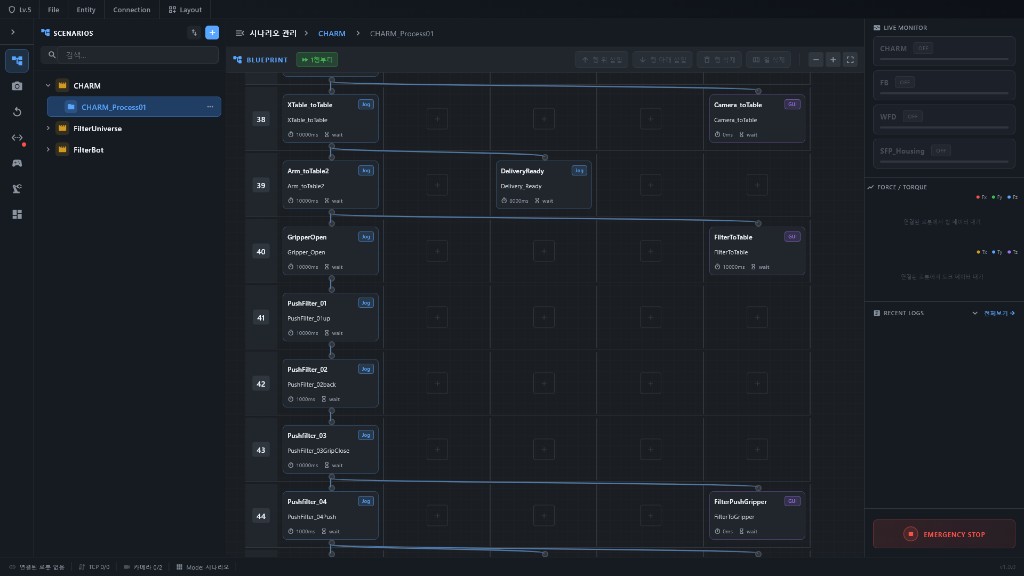The height and width of the screenshot is (576, 1024).
Task: Click the scenario manager list icon in breadcrumb
Action: [x=240, y=33]
